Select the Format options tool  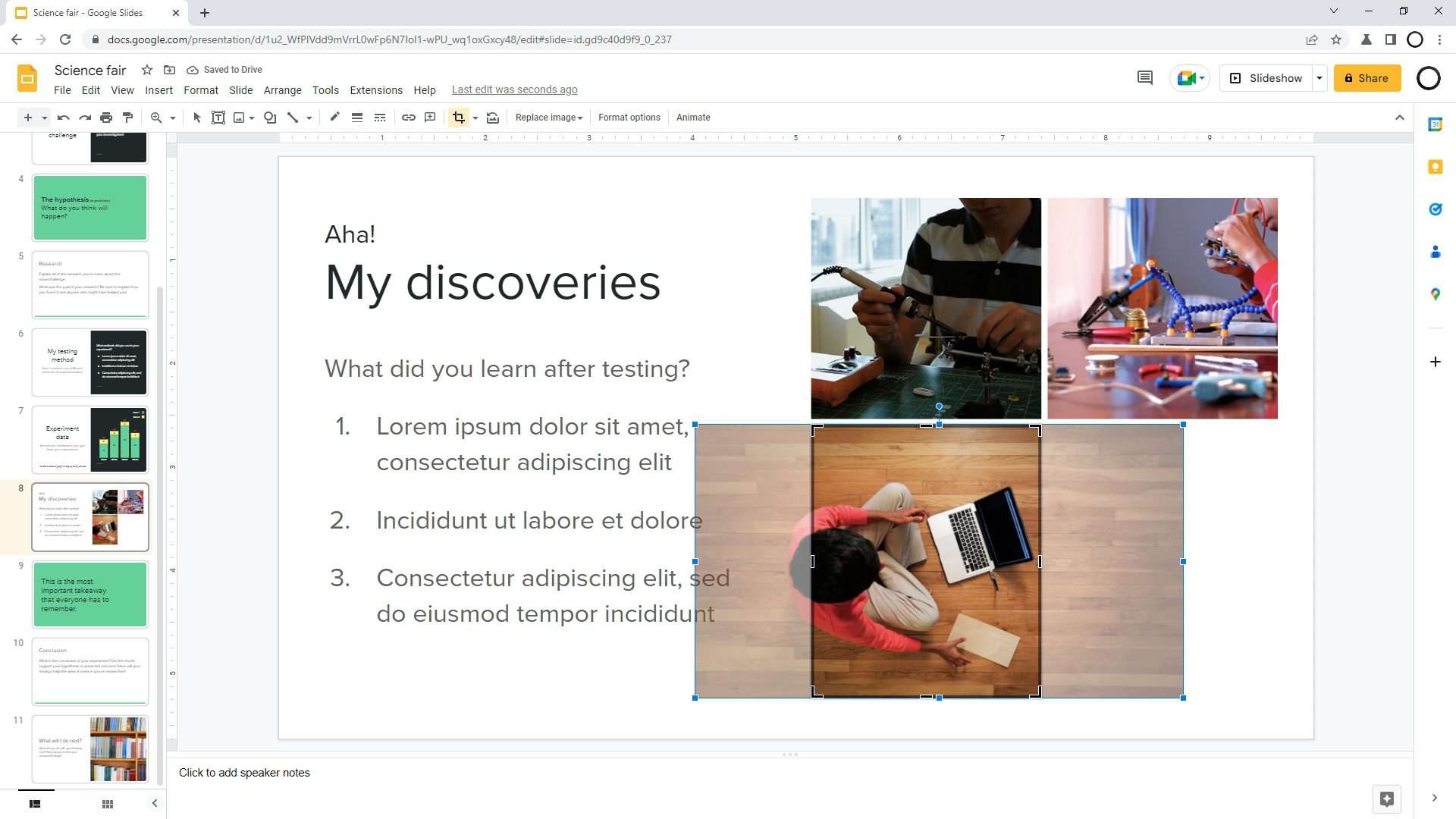click(x=627, y=117)
